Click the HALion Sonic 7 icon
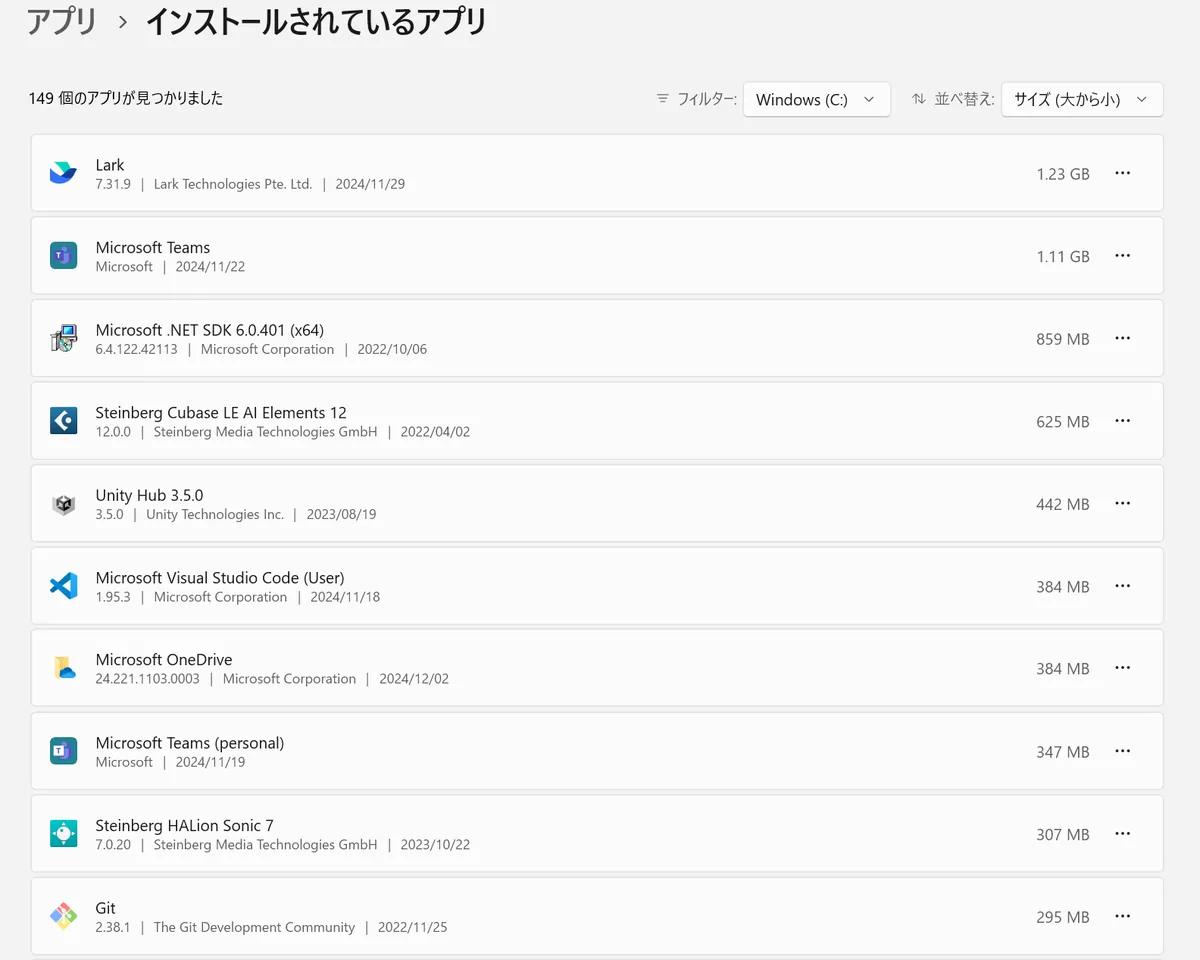 (63, 834)
